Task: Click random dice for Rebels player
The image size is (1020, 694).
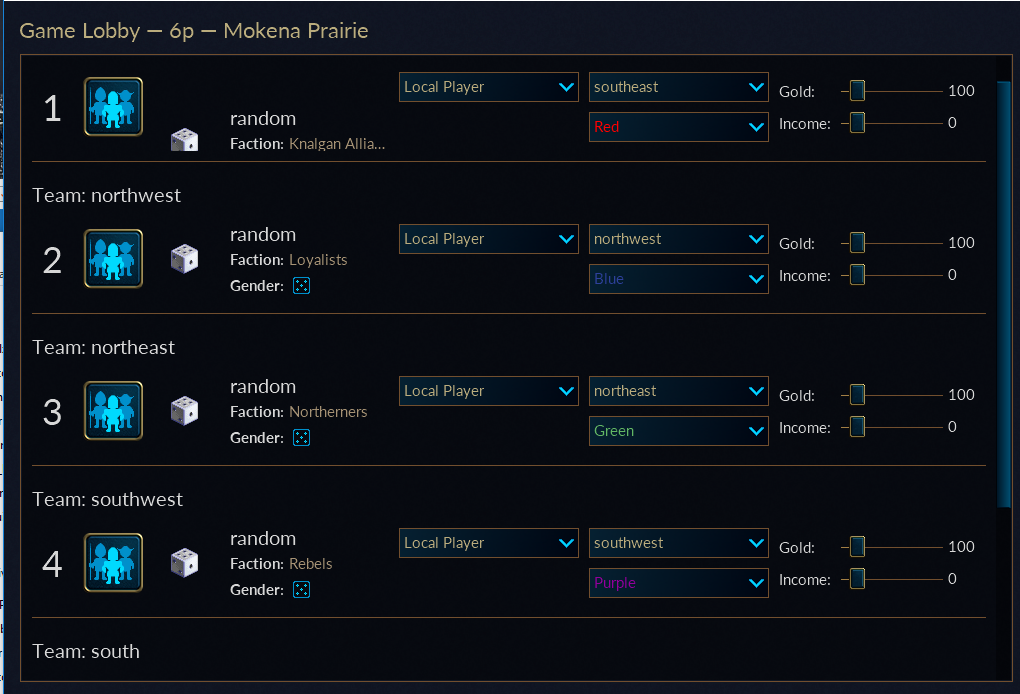Action: pyautogui.click(x=184, y=563)
